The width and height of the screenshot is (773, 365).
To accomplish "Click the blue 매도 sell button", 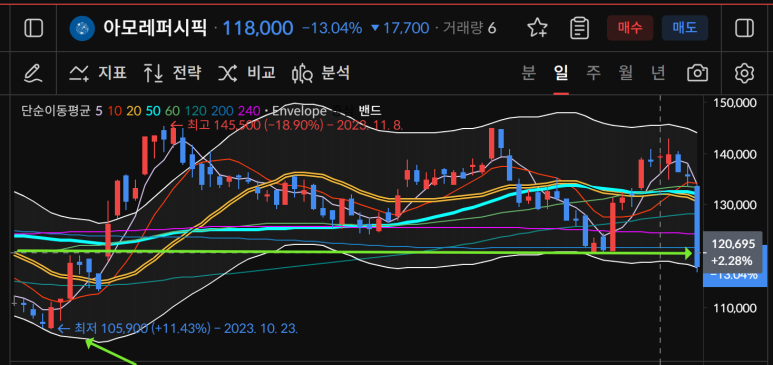I will pyautogui.click(x=685, y=28).
